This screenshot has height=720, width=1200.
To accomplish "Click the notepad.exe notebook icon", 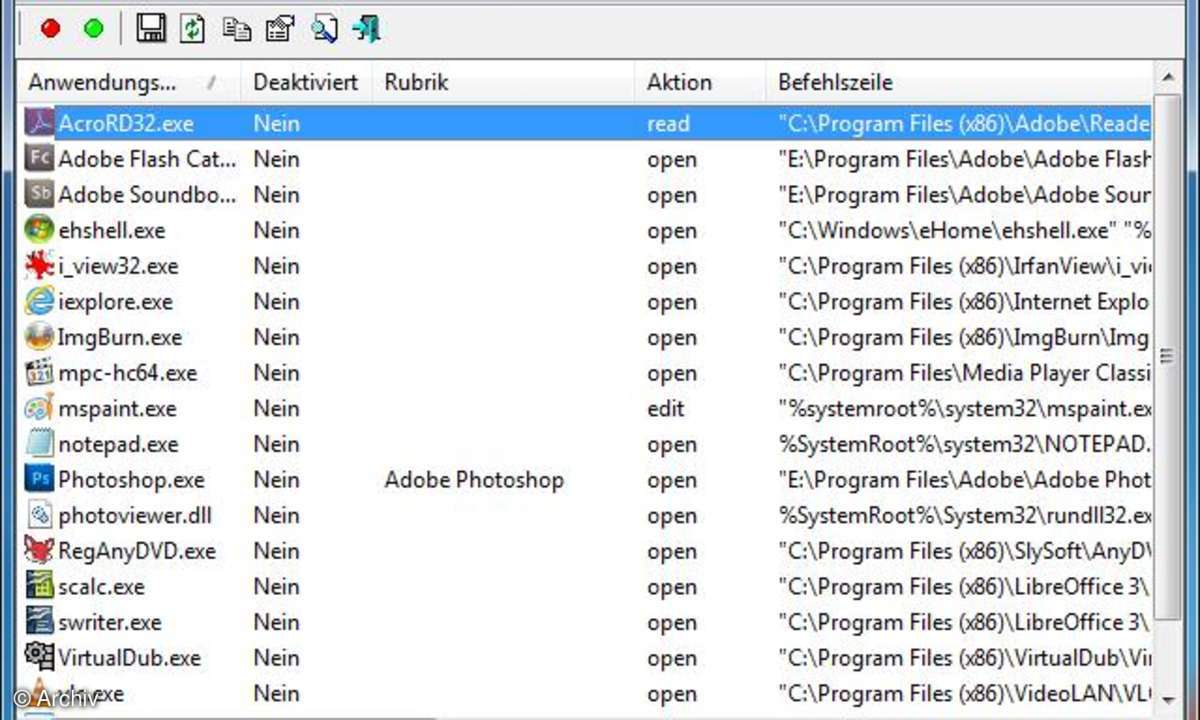I will pos(39,444).
